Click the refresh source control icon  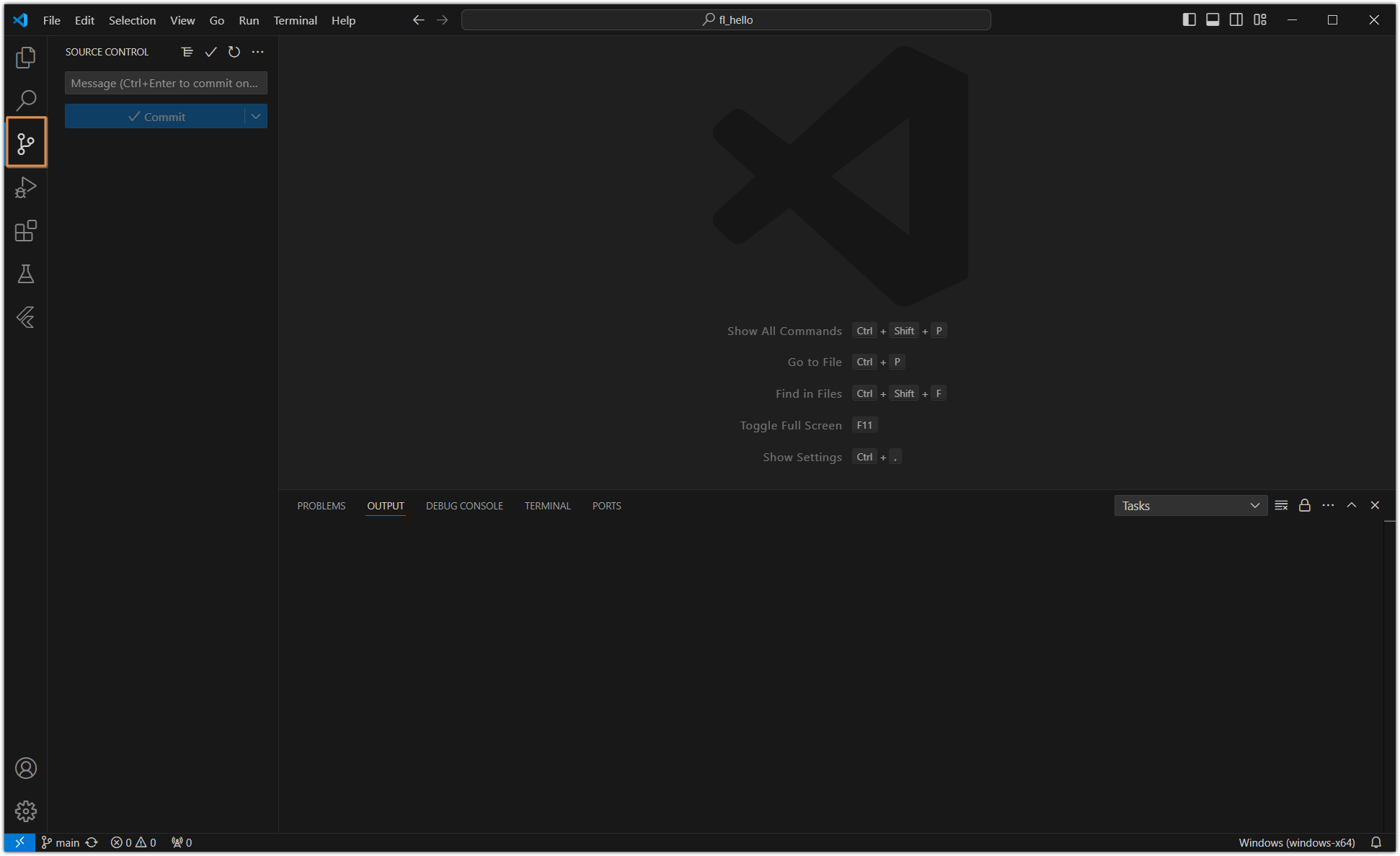[234, 52]
